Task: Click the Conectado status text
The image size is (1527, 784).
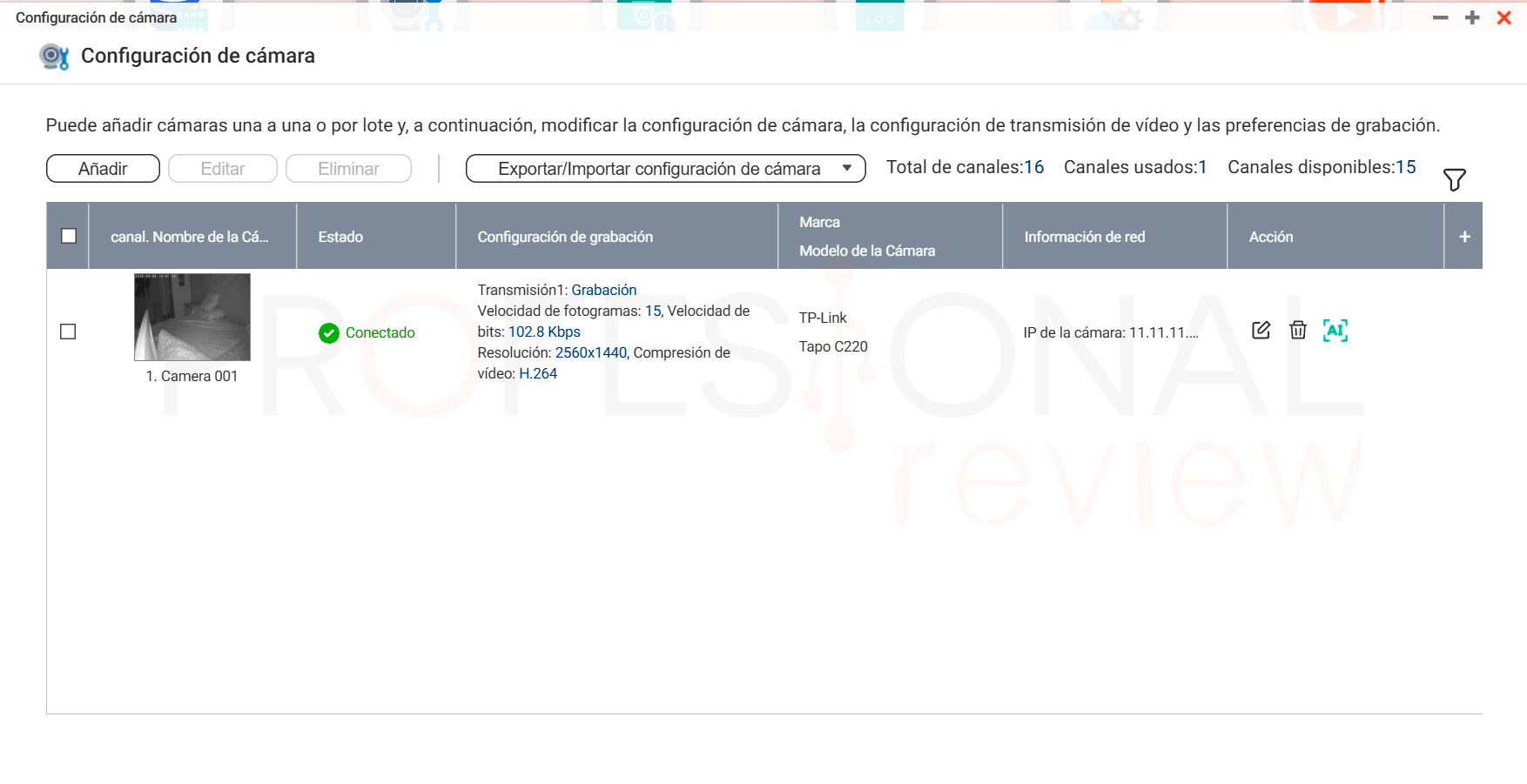Action: [x=380, y=332]
